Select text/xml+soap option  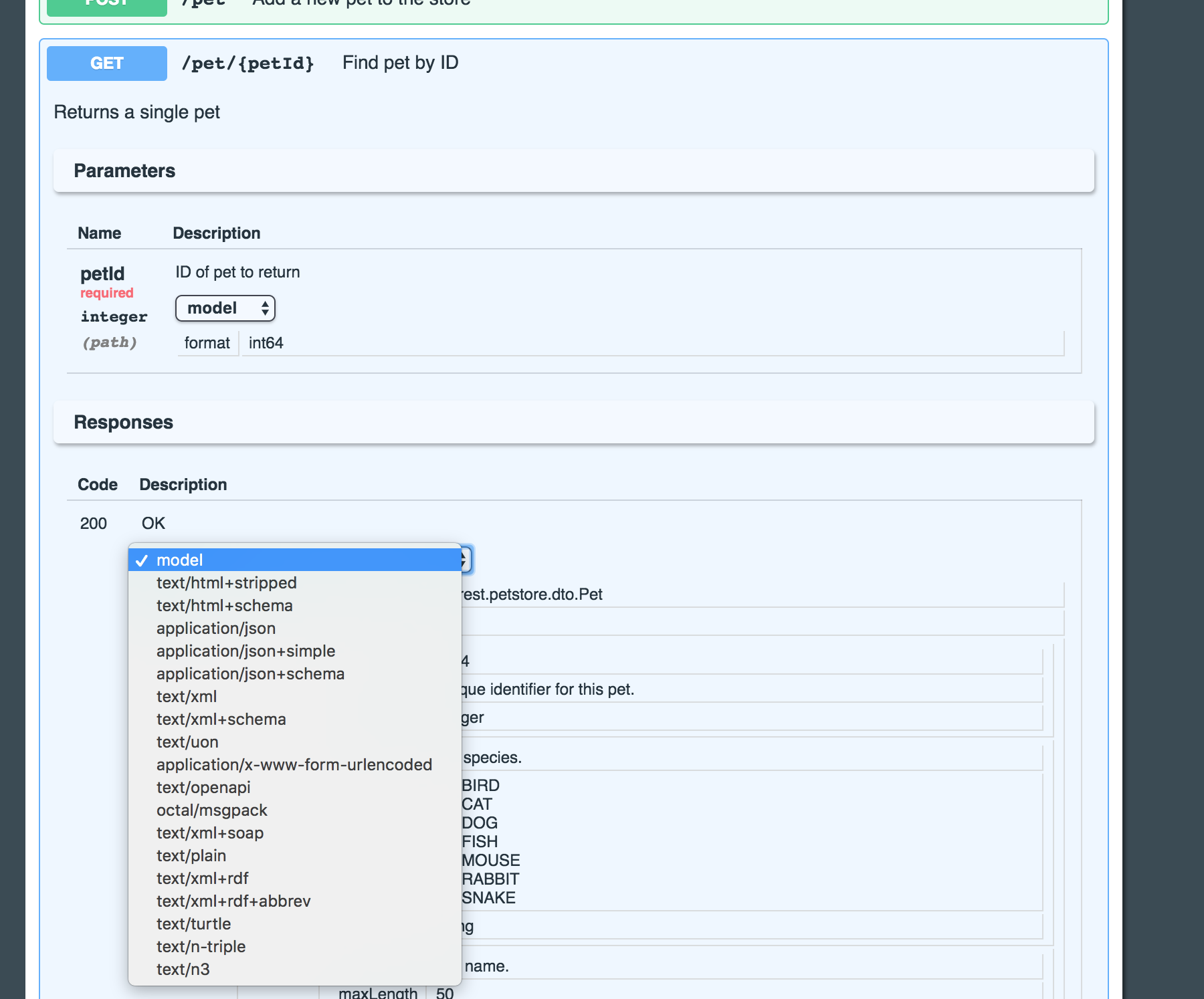(x=210, y=833)
